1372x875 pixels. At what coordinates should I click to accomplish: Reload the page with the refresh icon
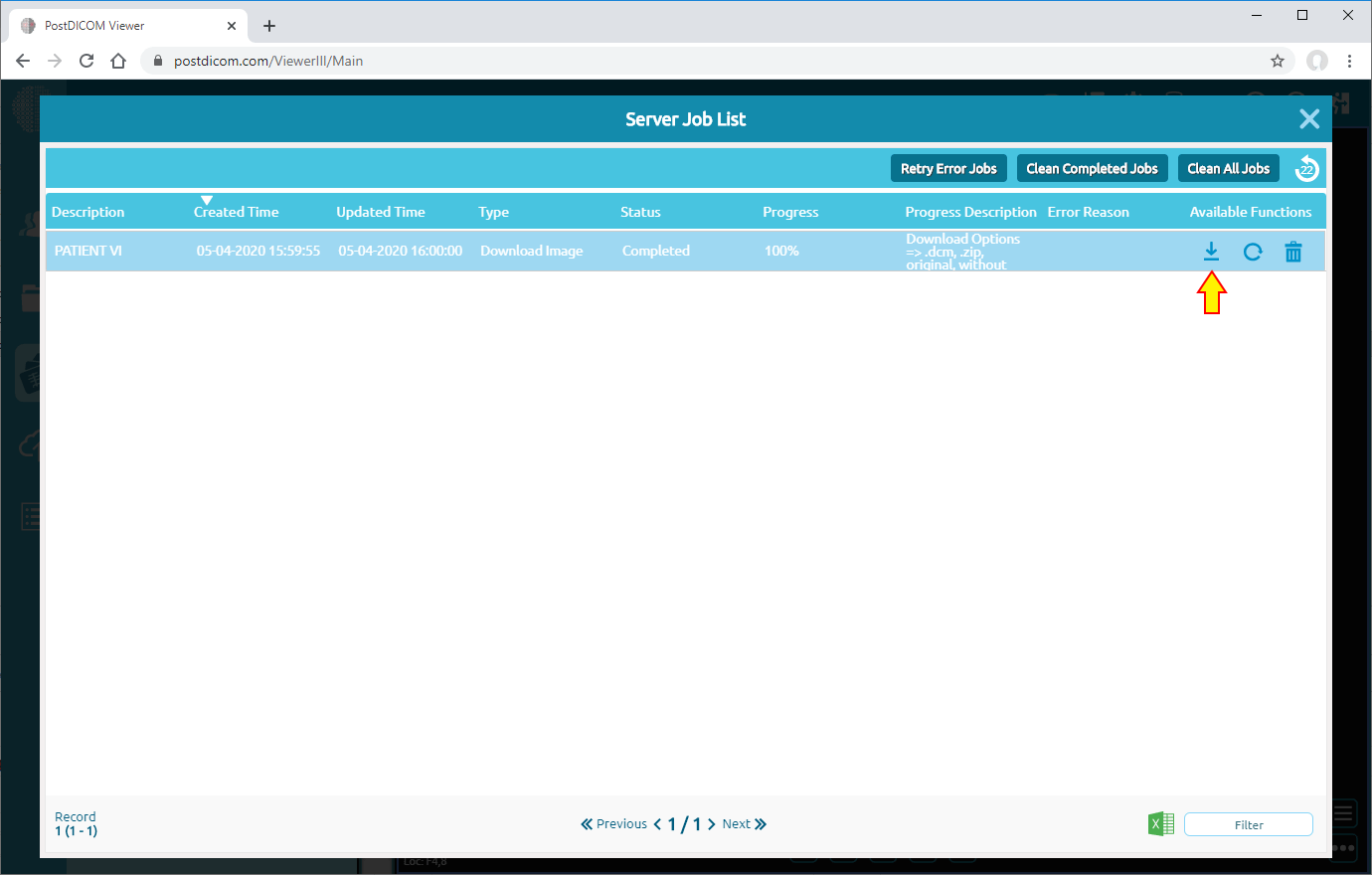(x=86, y=61)
